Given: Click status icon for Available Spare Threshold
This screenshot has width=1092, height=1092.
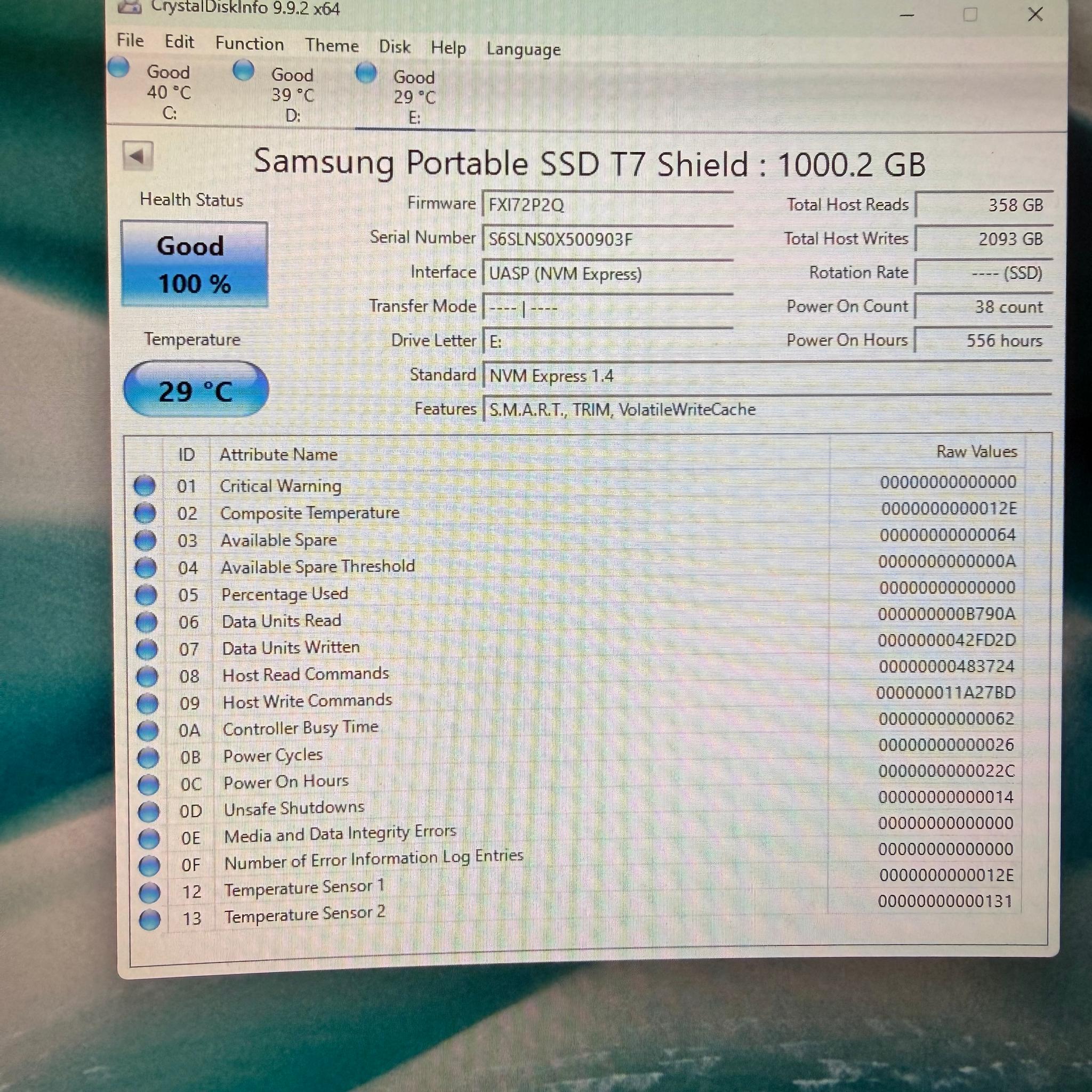Looking at the screenshot, I should (146, 567).
